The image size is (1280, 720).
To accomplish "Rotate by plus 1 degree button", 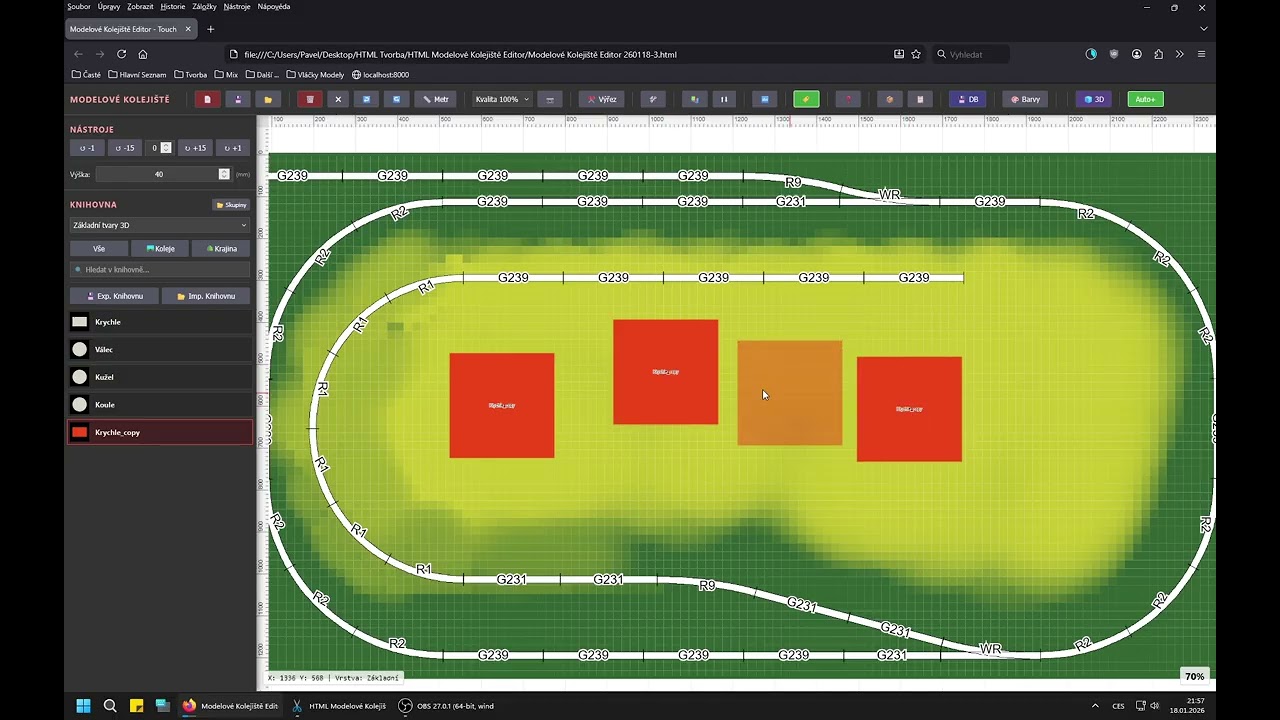I will [232, 148].
